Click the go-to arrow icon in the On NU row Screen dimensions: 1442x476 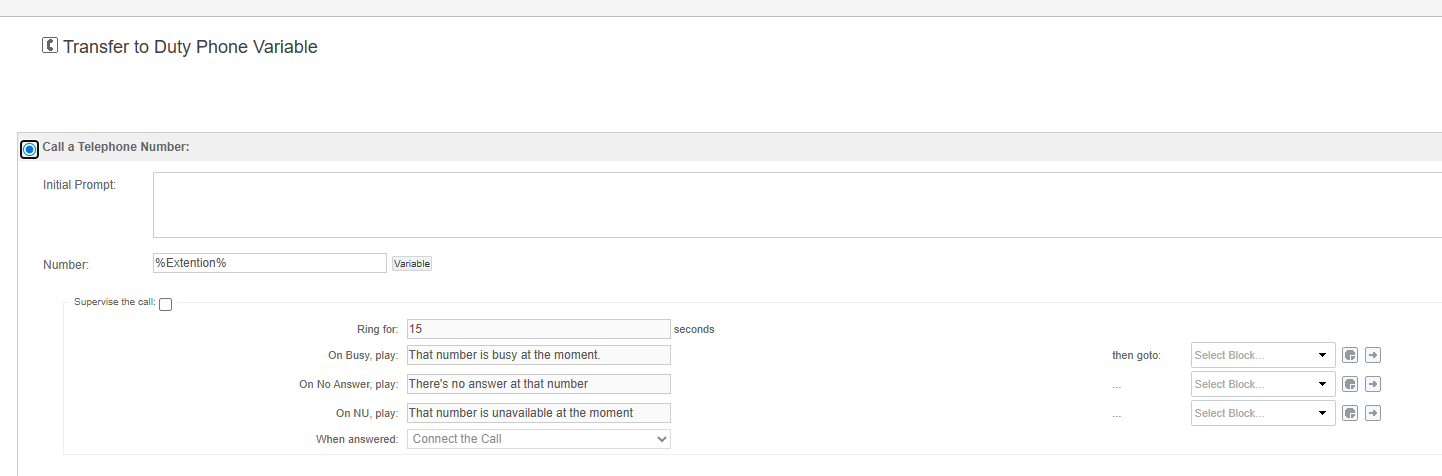(x=1373, y=413)
